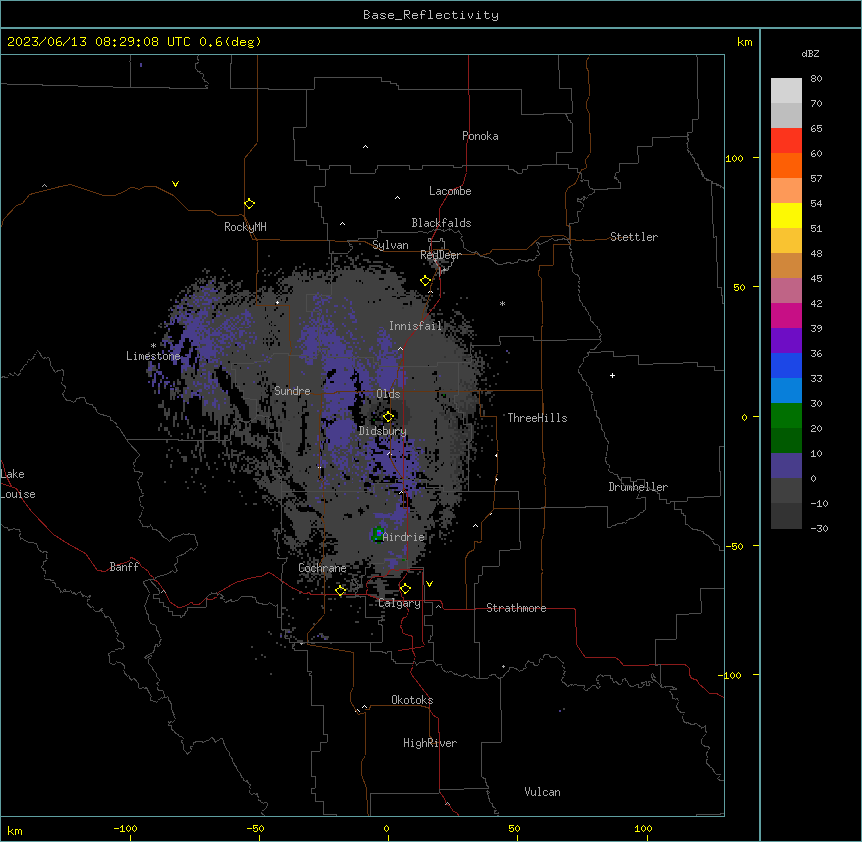862x842 pixels.
Task: Select the magenta 39-42 dBZ legend swatch
Action: [786, 315]
